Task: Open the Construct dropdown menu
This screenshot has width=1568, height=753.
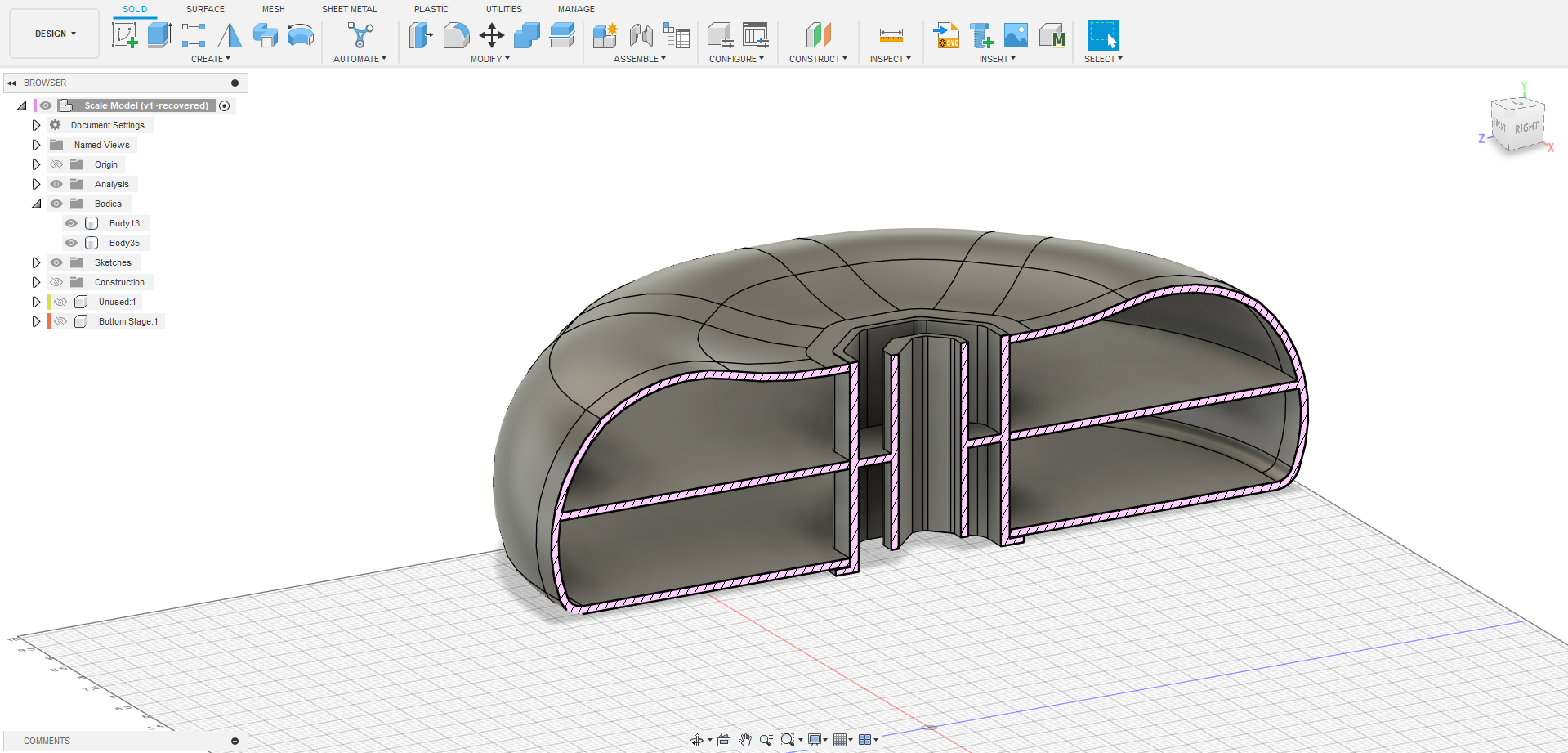Action: pyautogui.click(x=818, y=59)
